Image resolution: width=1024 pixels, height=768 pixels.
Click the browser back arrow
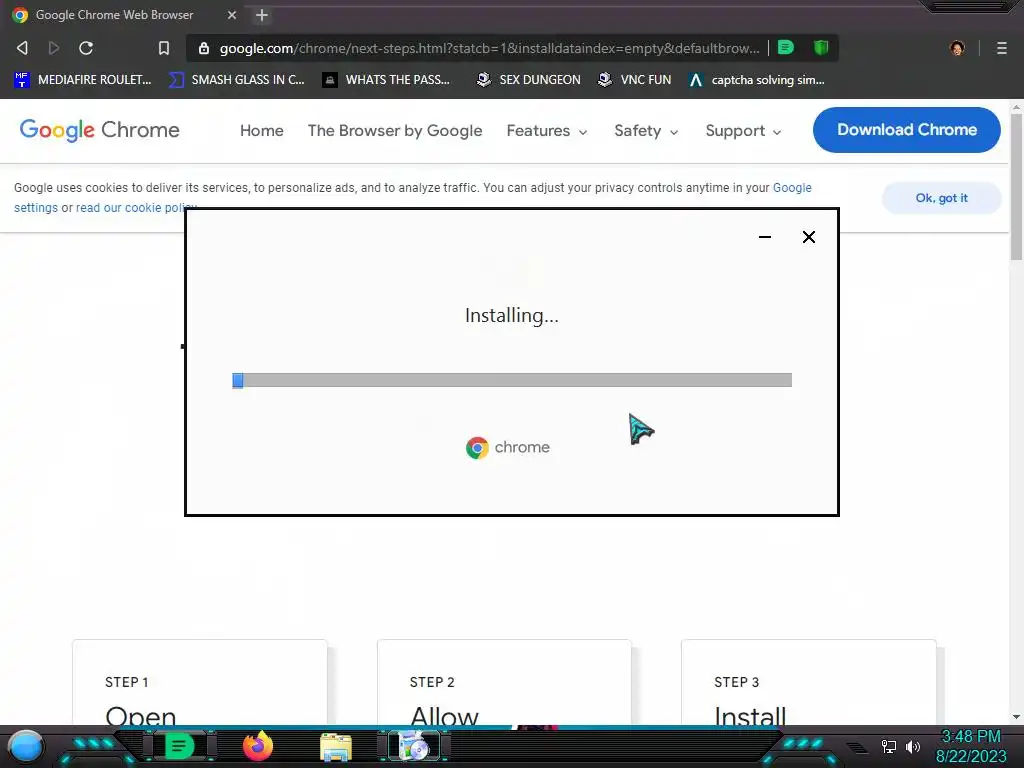(22, 48)
